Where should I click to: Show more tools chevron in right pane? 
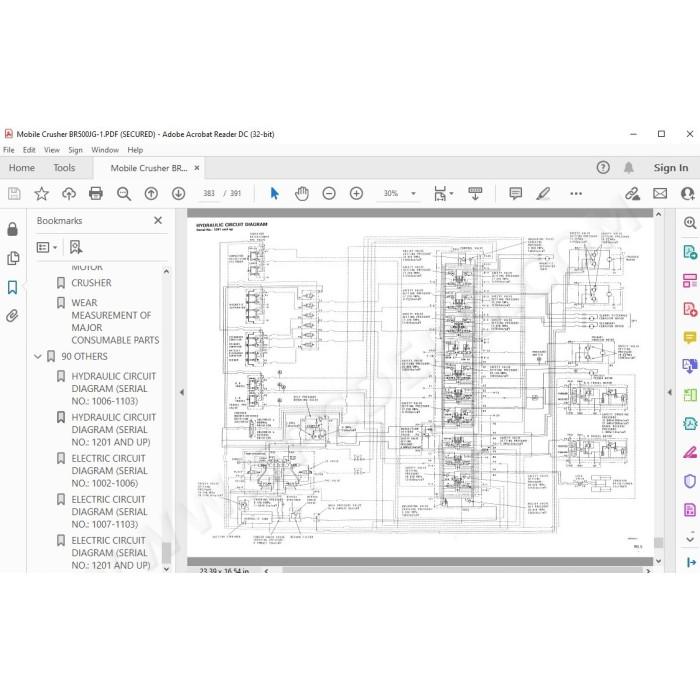(690, 539)
